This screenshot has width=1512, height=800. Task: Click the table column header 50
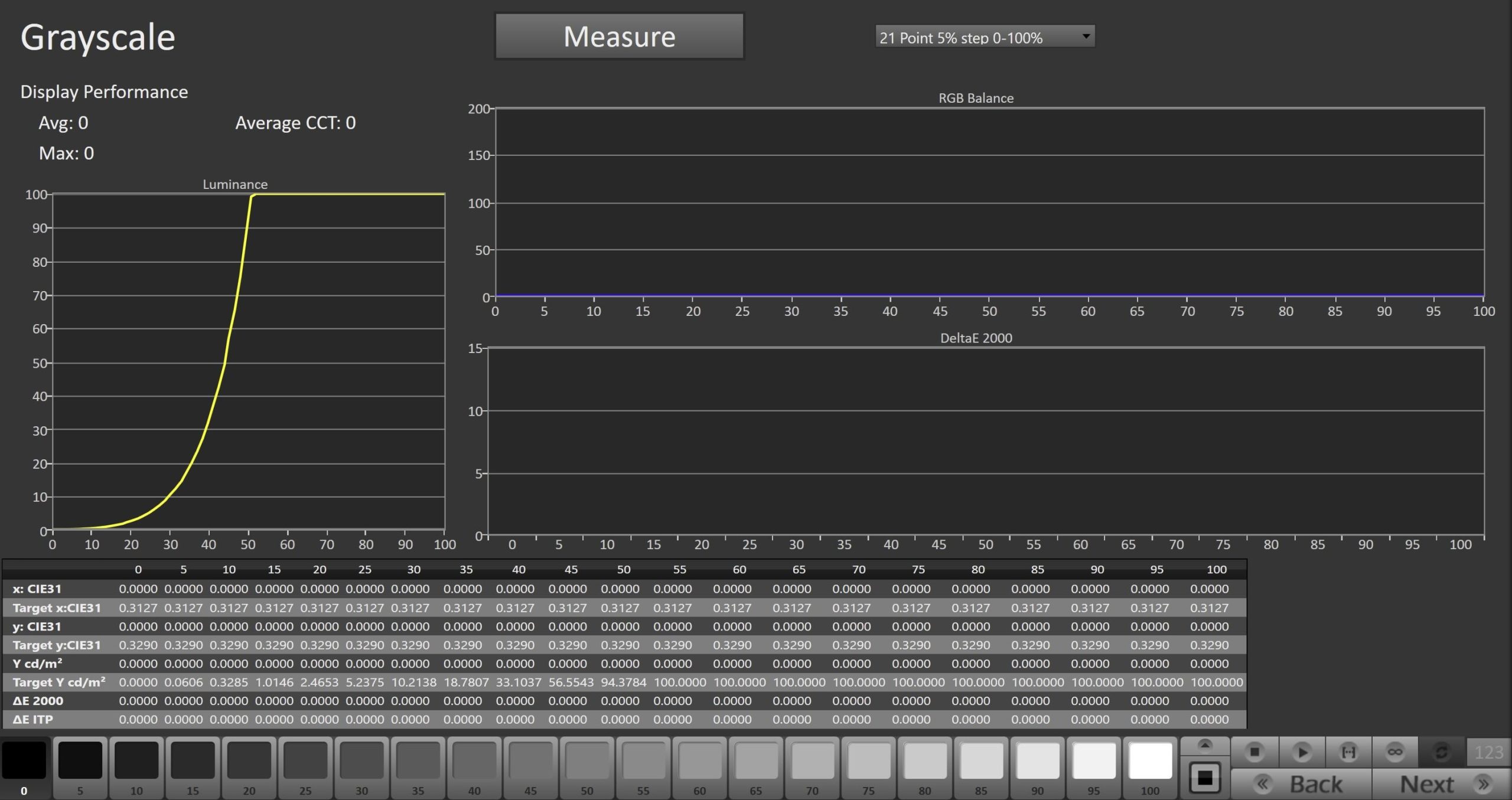click(623, 570)
